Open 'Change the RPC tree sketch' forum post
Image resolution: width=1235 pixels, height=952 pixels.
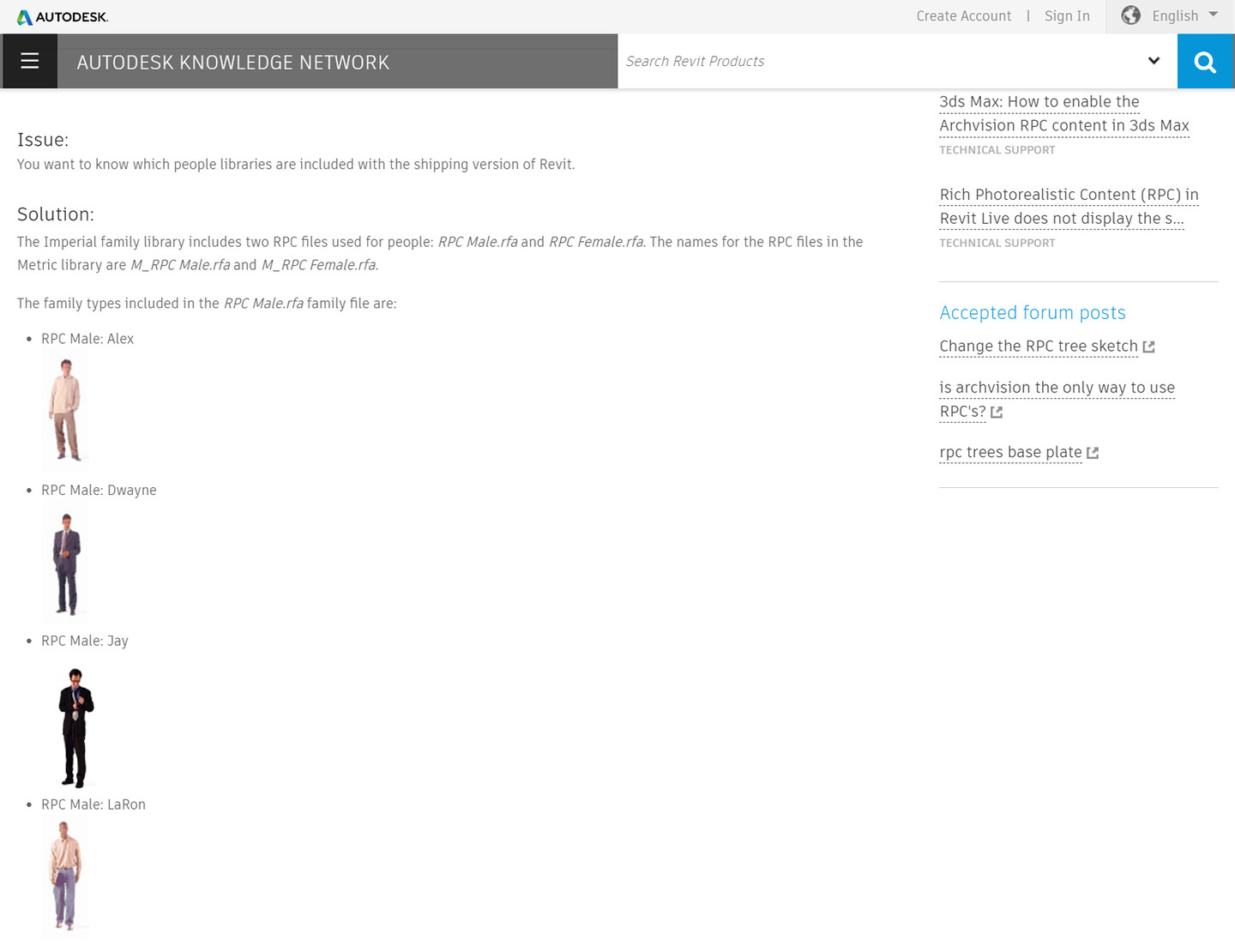click(x=1038, y=346)
